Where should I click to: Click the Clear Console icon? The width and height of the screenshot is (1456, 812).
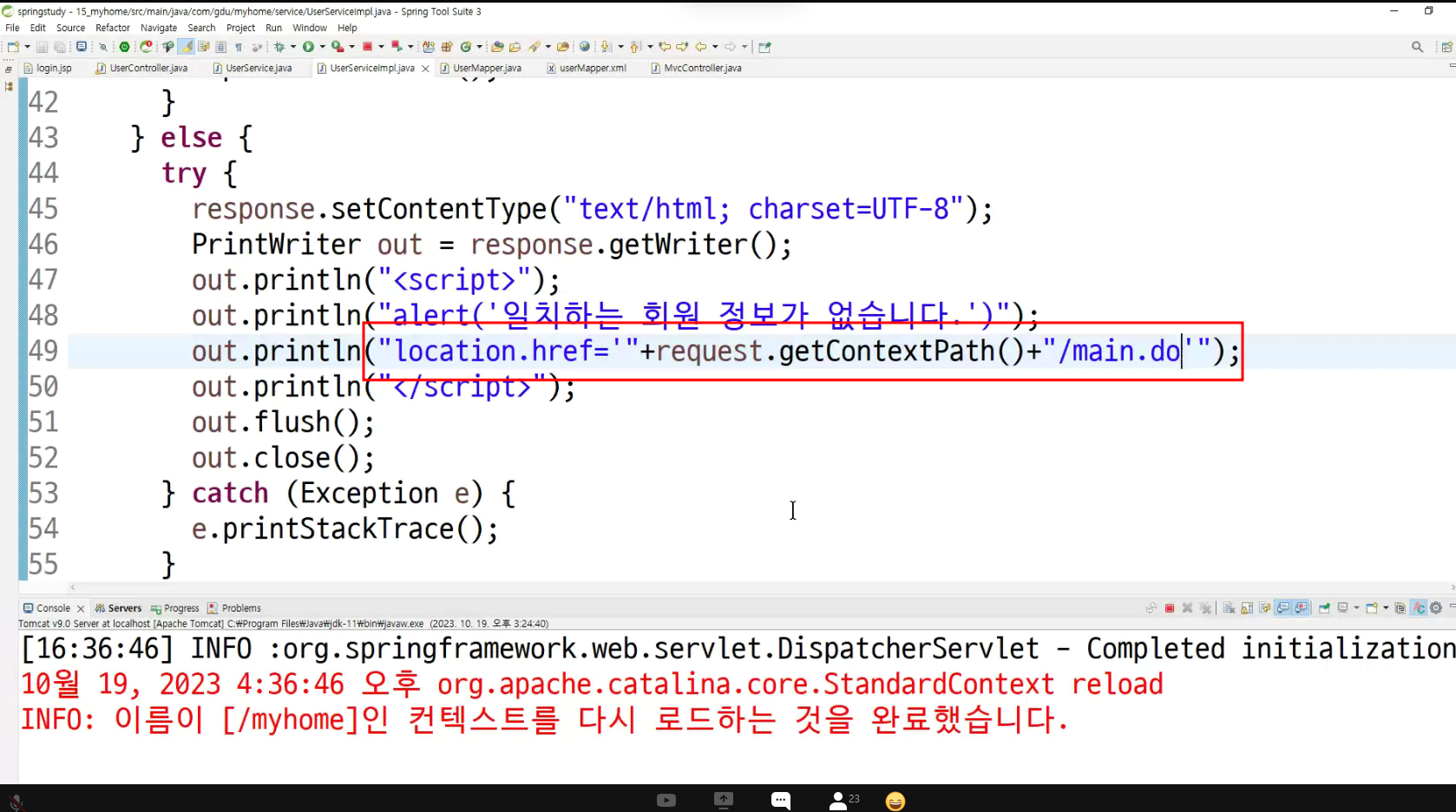1229,608
